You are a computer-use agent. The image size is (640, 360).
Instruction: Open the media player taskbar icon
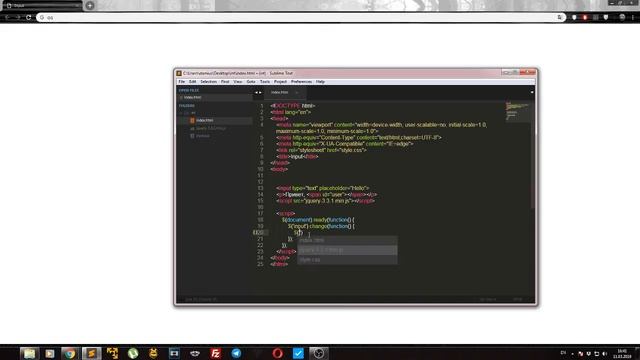pos(50,353)
